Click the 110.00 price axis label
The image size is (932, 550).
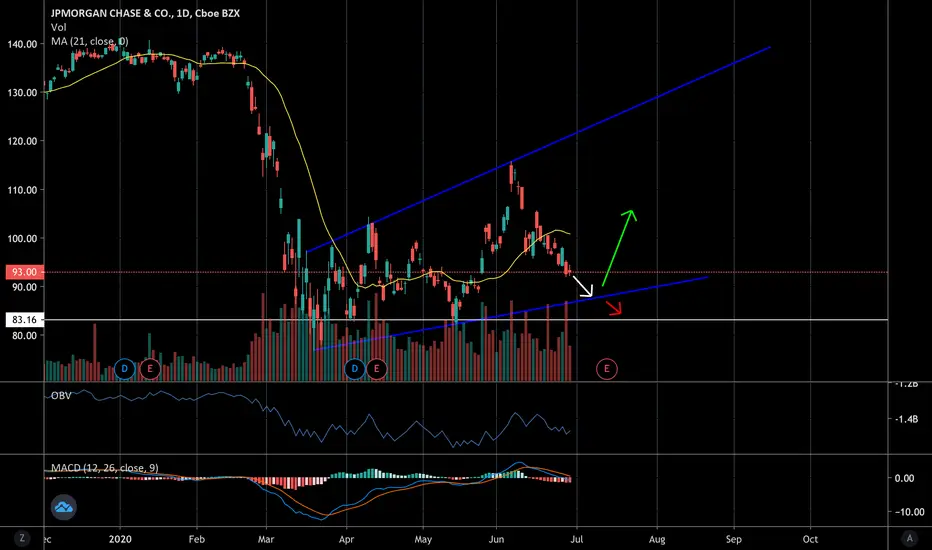tap(23, 190)
